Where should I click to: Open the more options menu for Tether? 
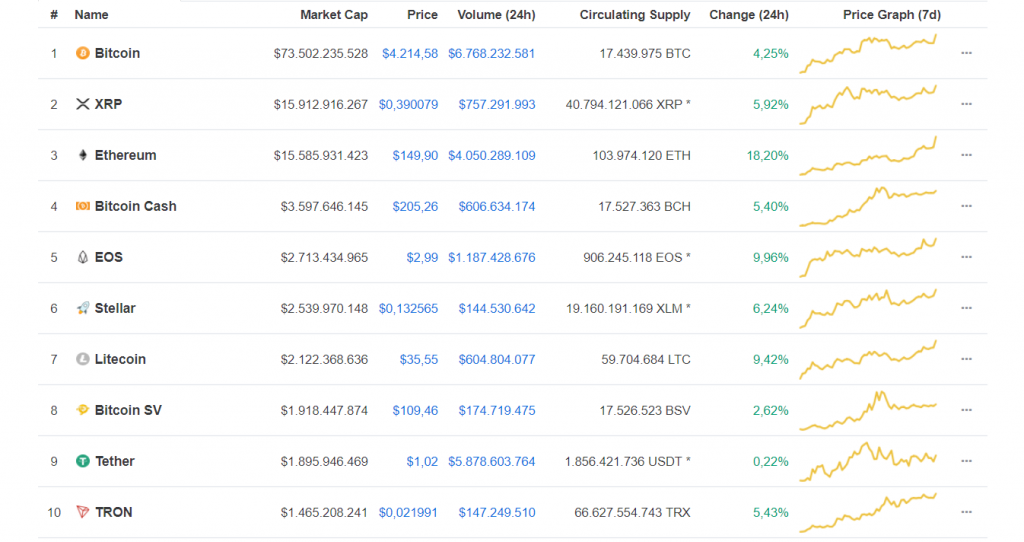(x=967, y=461)
